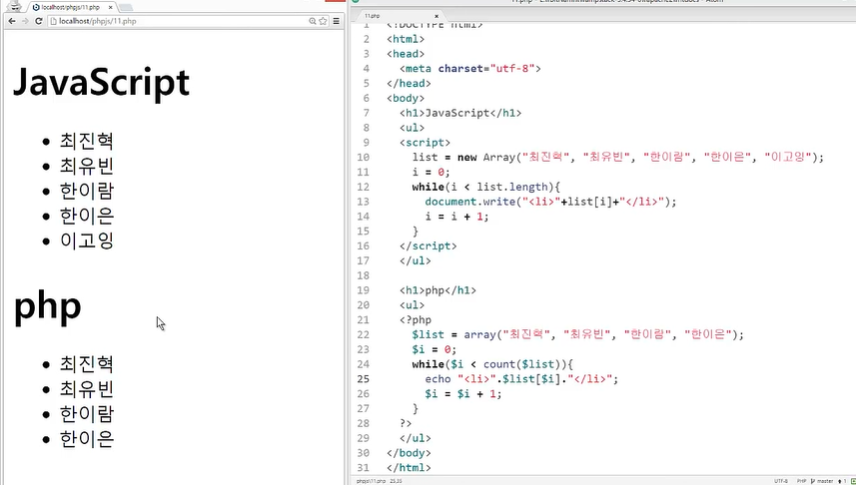Screen dimensions: 856x485
Task: Click 한이은 in the JavaScript list
Action: click(87, 216)
